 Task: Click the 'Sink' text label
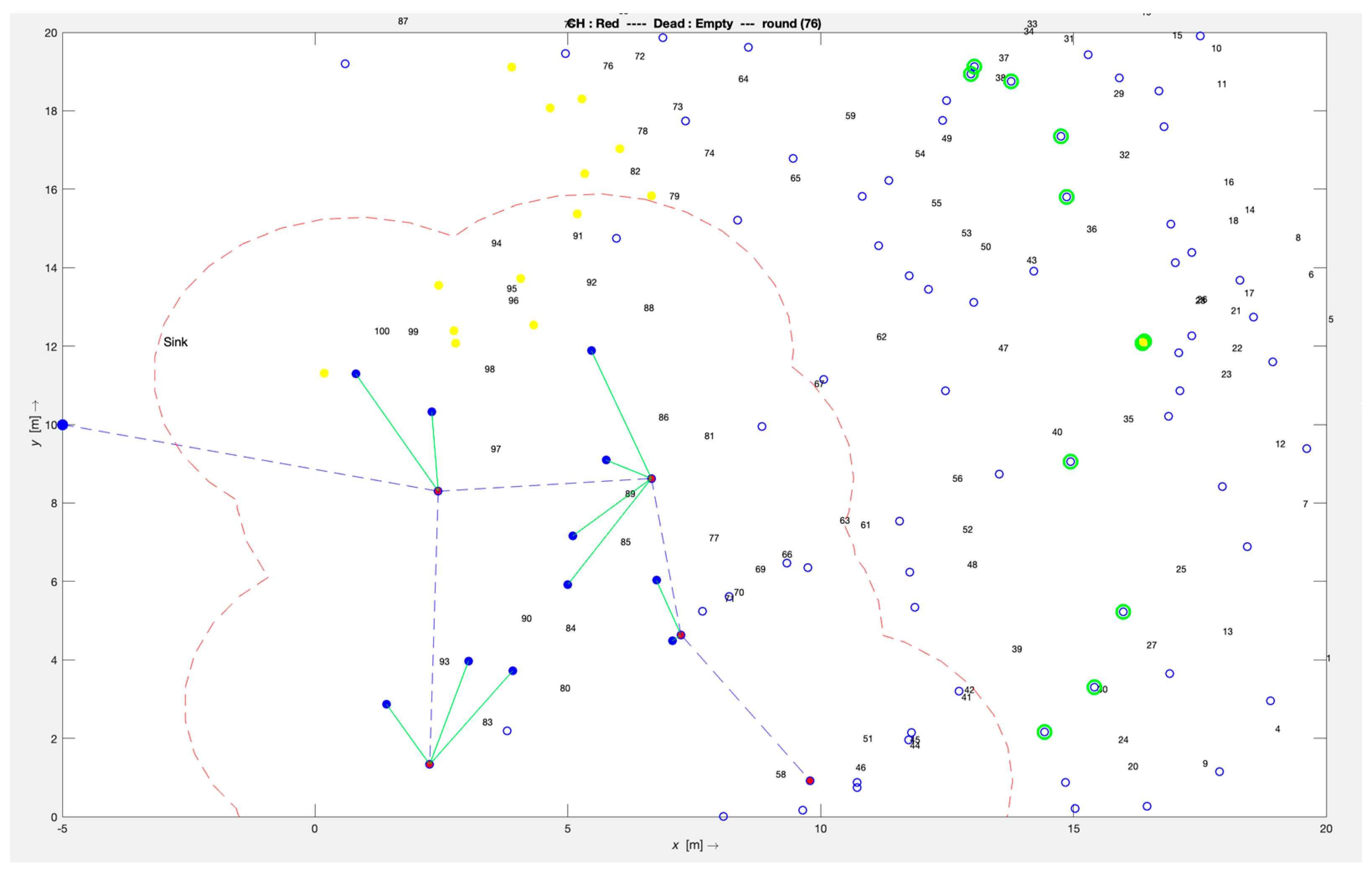click(175, 342)
